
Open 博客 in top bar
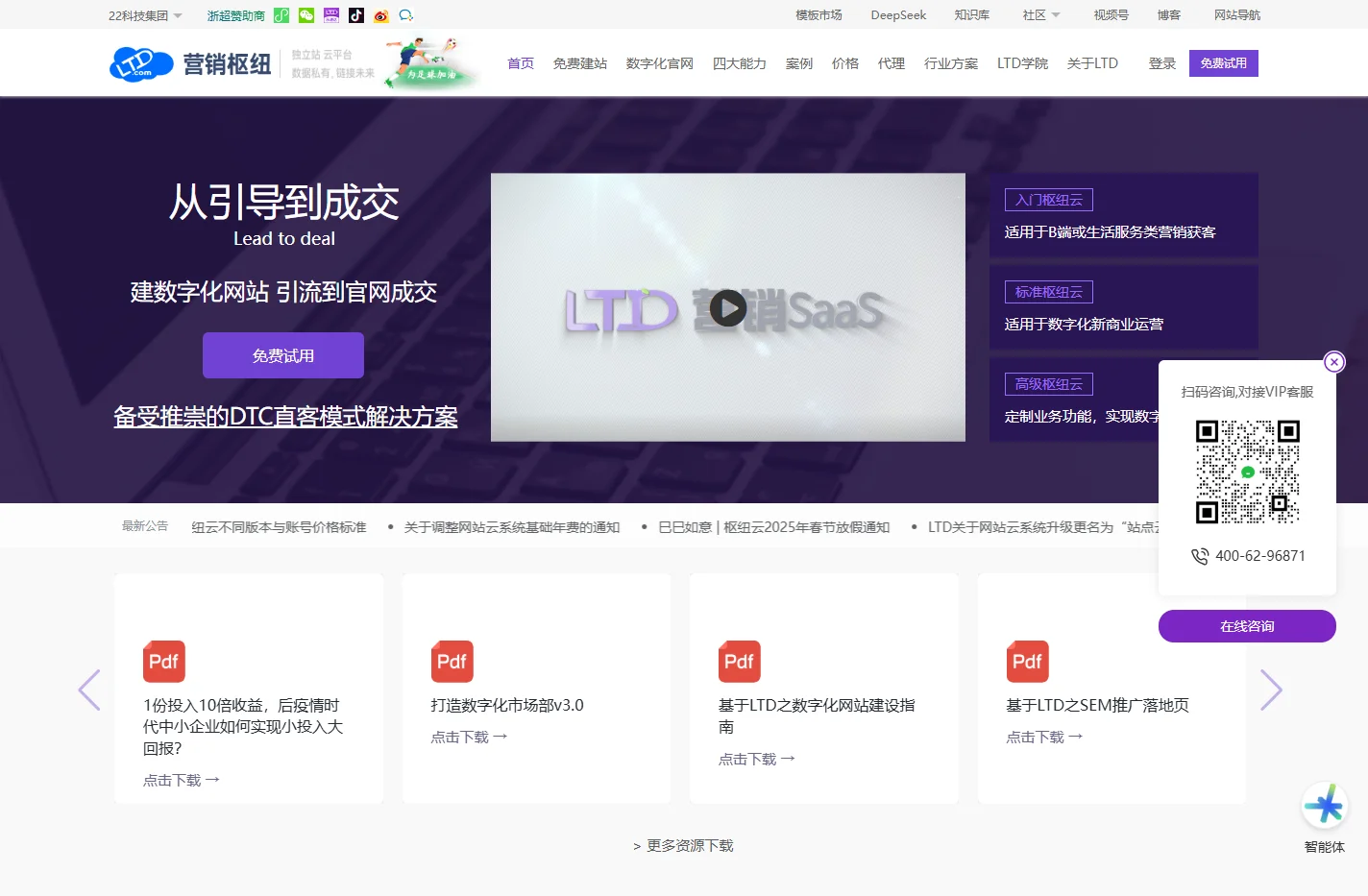1169,15
